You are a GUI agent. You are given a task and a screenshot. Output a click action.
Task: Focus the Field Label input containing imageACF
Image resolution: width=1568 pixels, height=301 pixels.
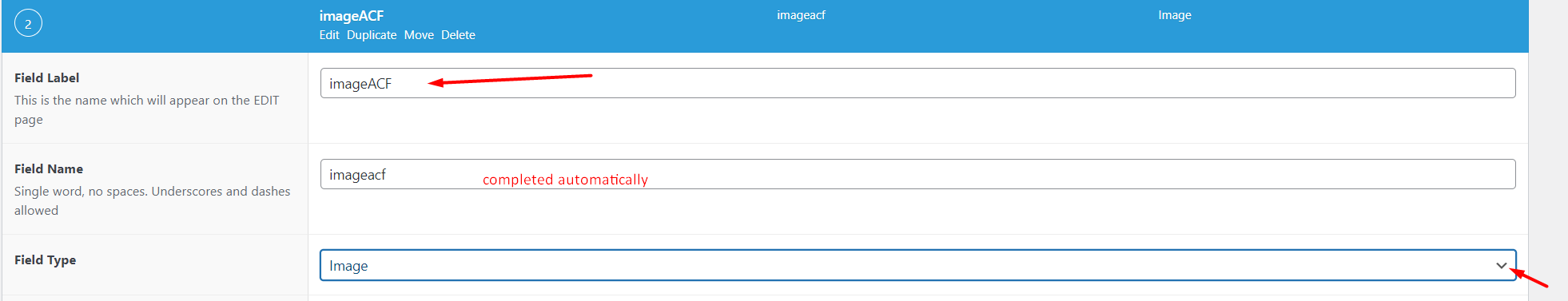pos(917,83)
